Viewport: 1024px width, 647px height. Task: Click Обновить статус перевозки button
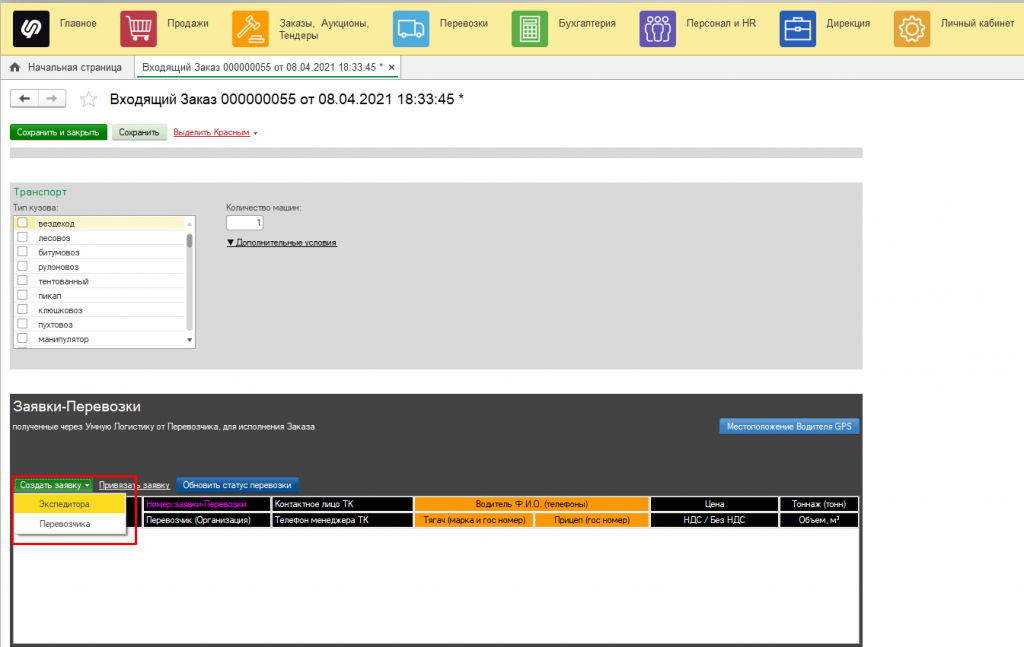coord(237,485)
